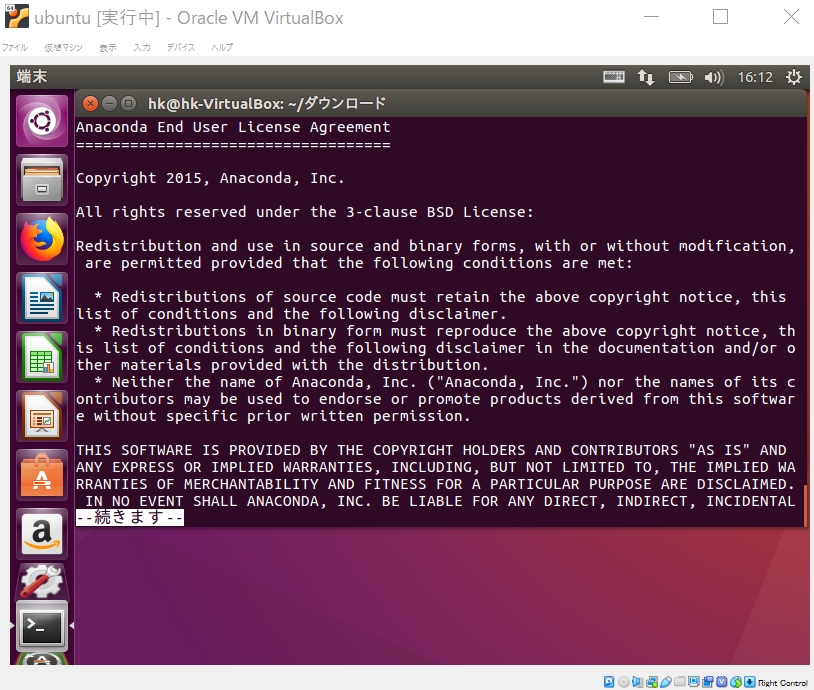
Task: Open Ubuntu Software center icon
Action: pyautogui.click(x=42, y=475)
